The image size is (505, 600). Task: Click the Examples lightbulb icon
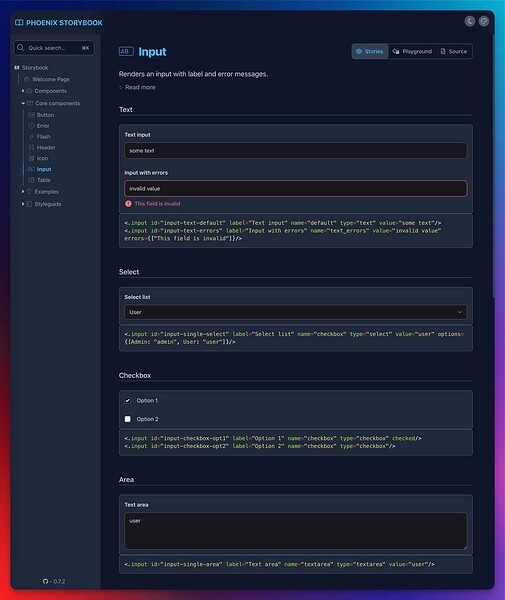(29, 191)
